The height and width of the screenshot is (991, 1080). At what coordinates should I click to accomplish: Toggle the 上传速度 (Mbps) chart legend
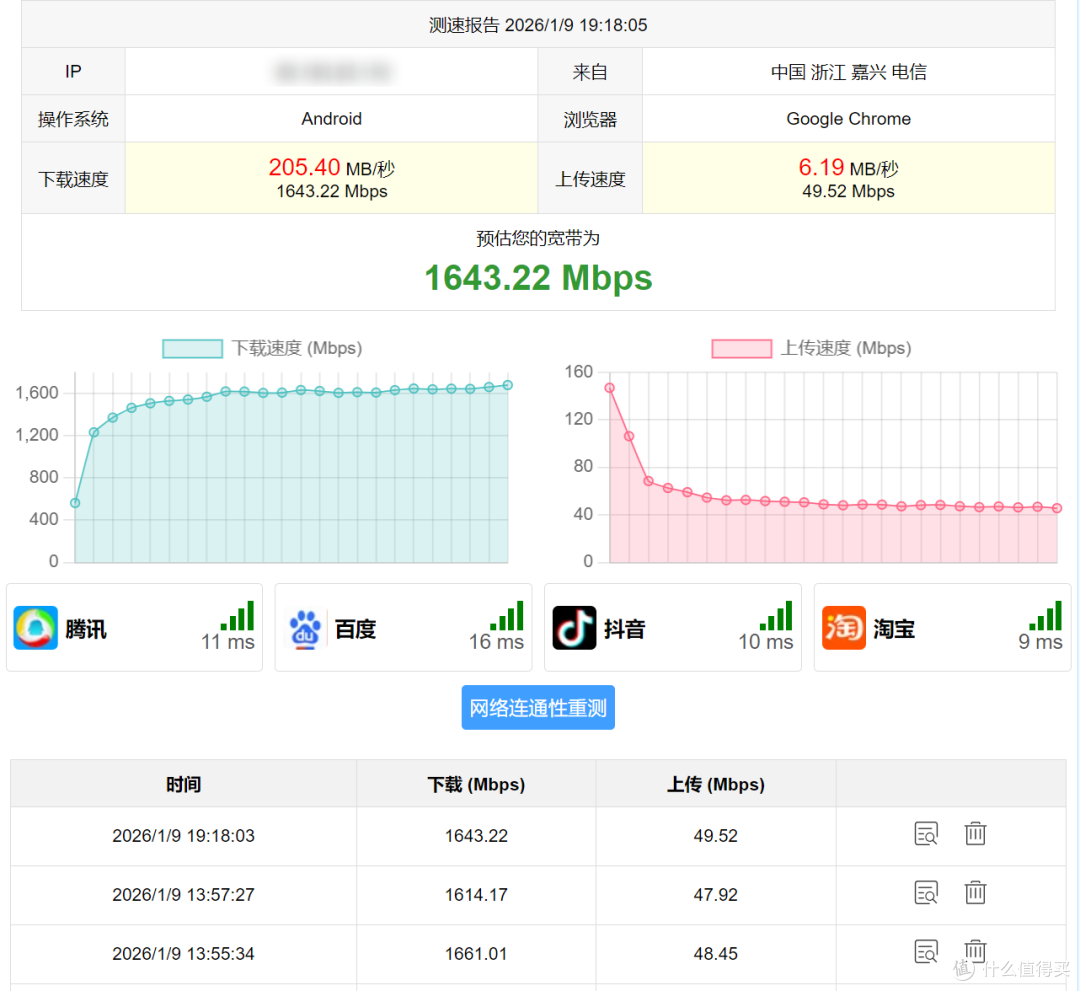point(811,348)
